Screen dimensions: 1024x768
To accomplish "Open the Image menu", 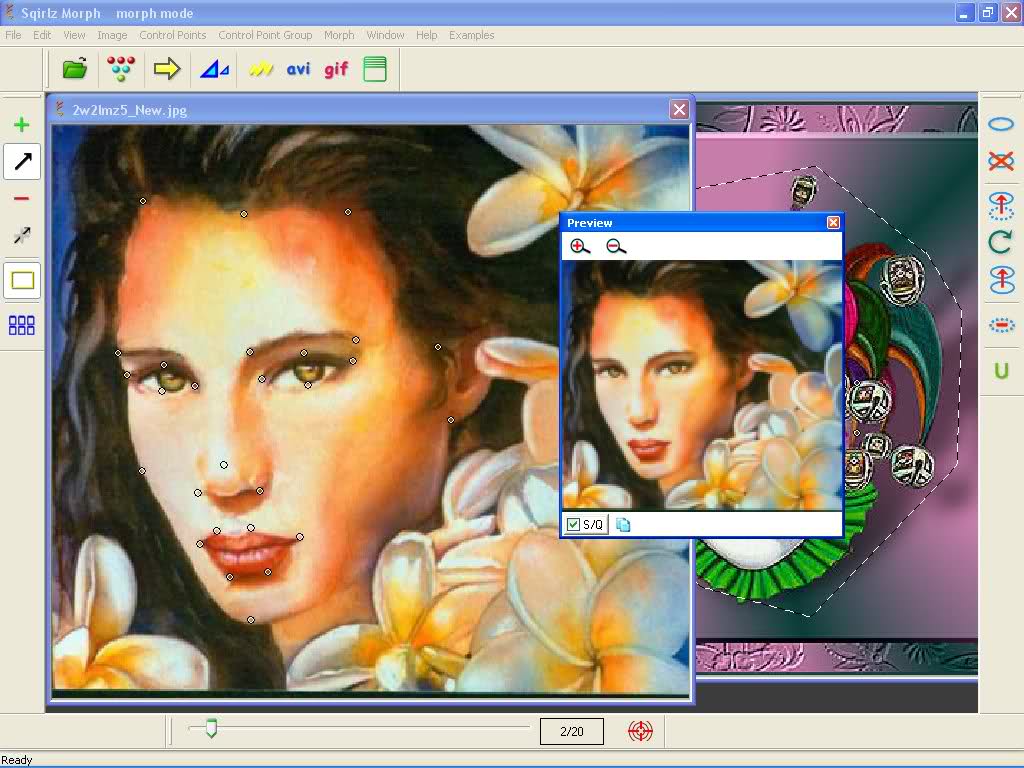I will point(112,35).
